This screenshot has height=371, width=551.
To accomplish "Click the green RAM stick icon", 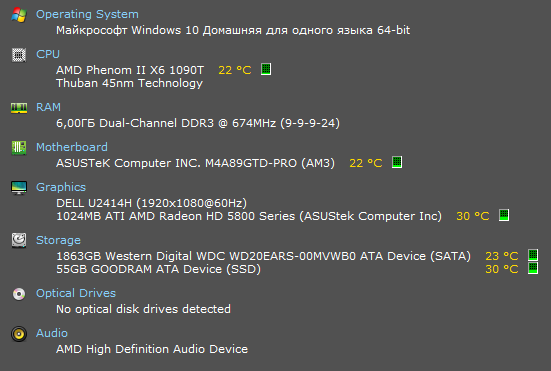I will tap(19, 108).
